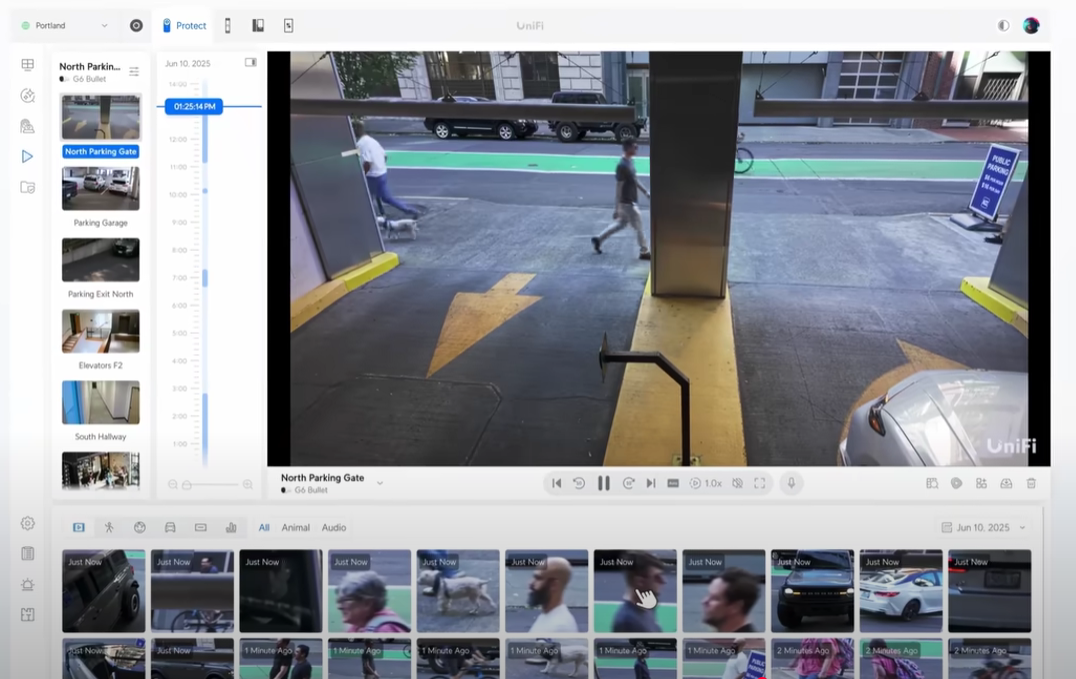This screenshot has width=1076, height=679.
Task: Click the download export icon above the timeline
Action: (1005, 483)
